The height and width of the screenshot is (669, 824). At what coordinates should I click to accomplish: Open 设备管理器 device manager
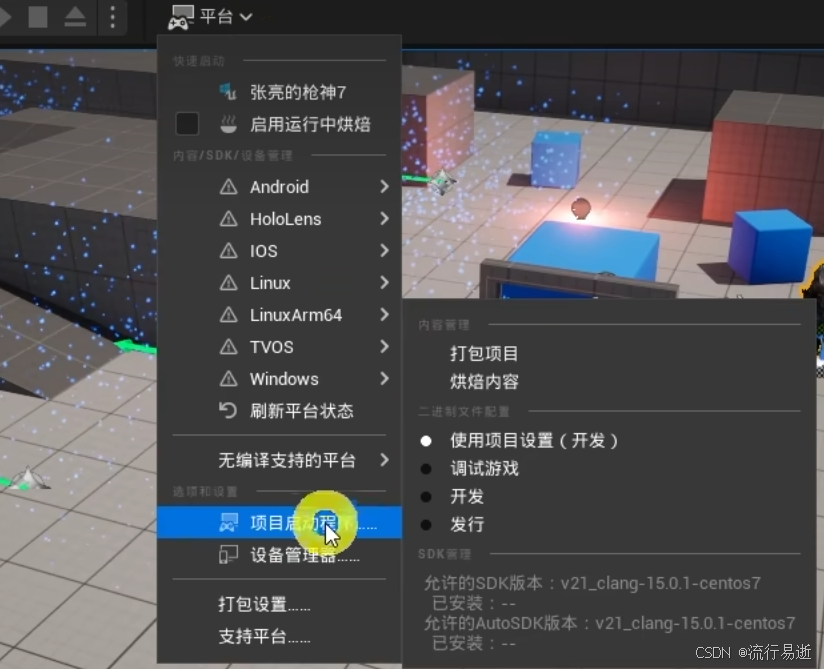coord(280,555)
